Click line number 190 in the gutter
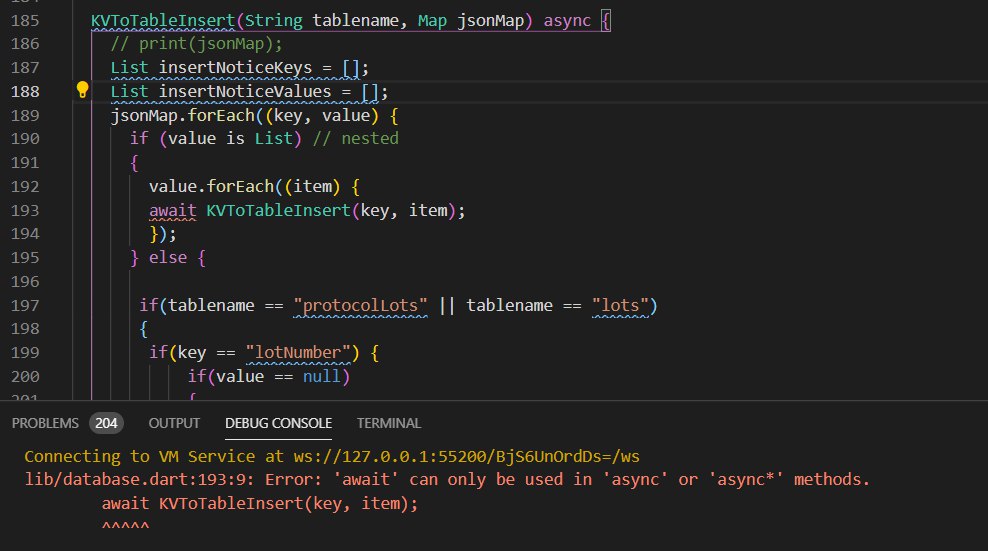 [25, 139]
